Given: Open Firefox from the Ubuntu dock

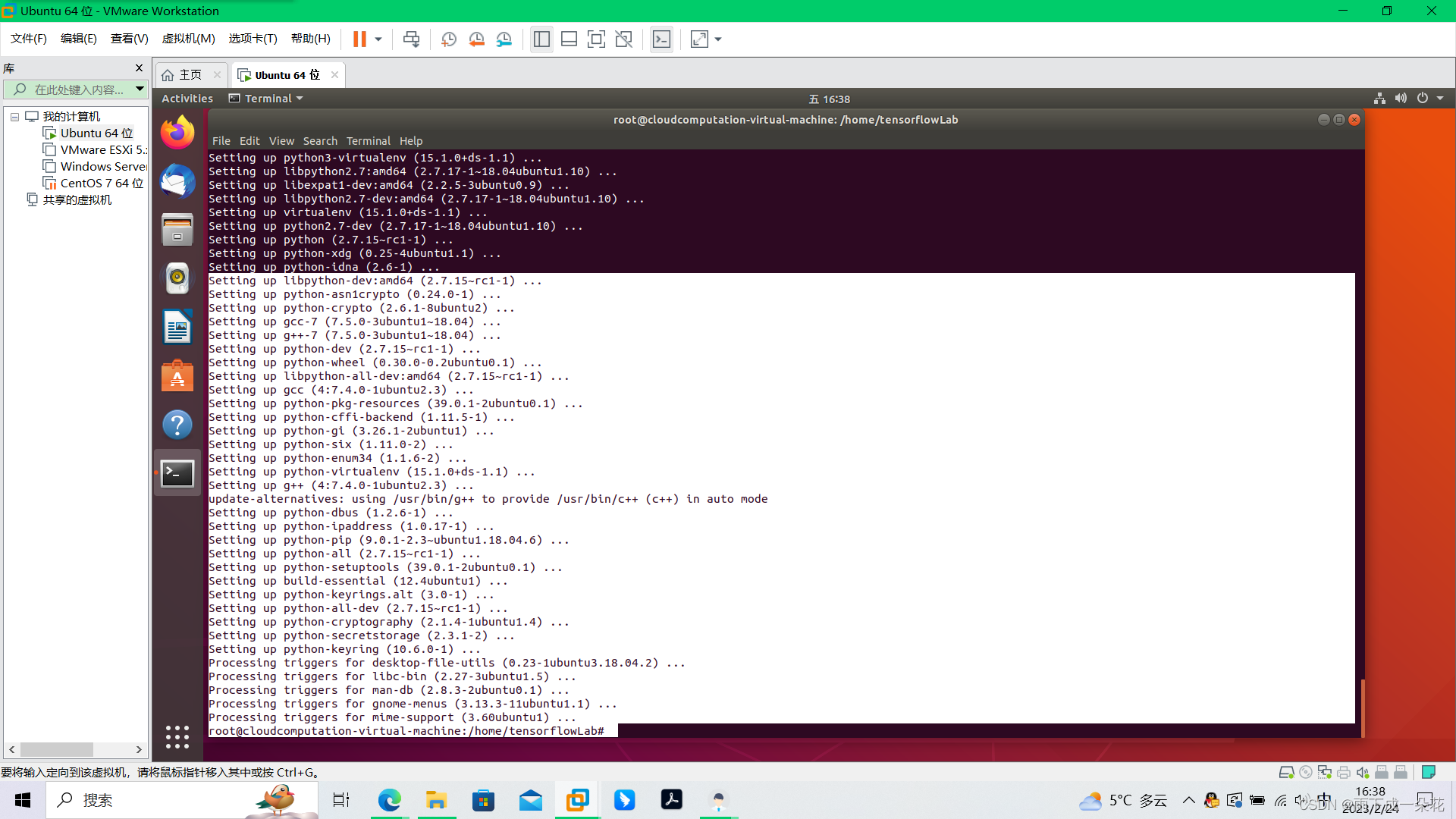Looking at the screenshot, I should click(177, 133).
